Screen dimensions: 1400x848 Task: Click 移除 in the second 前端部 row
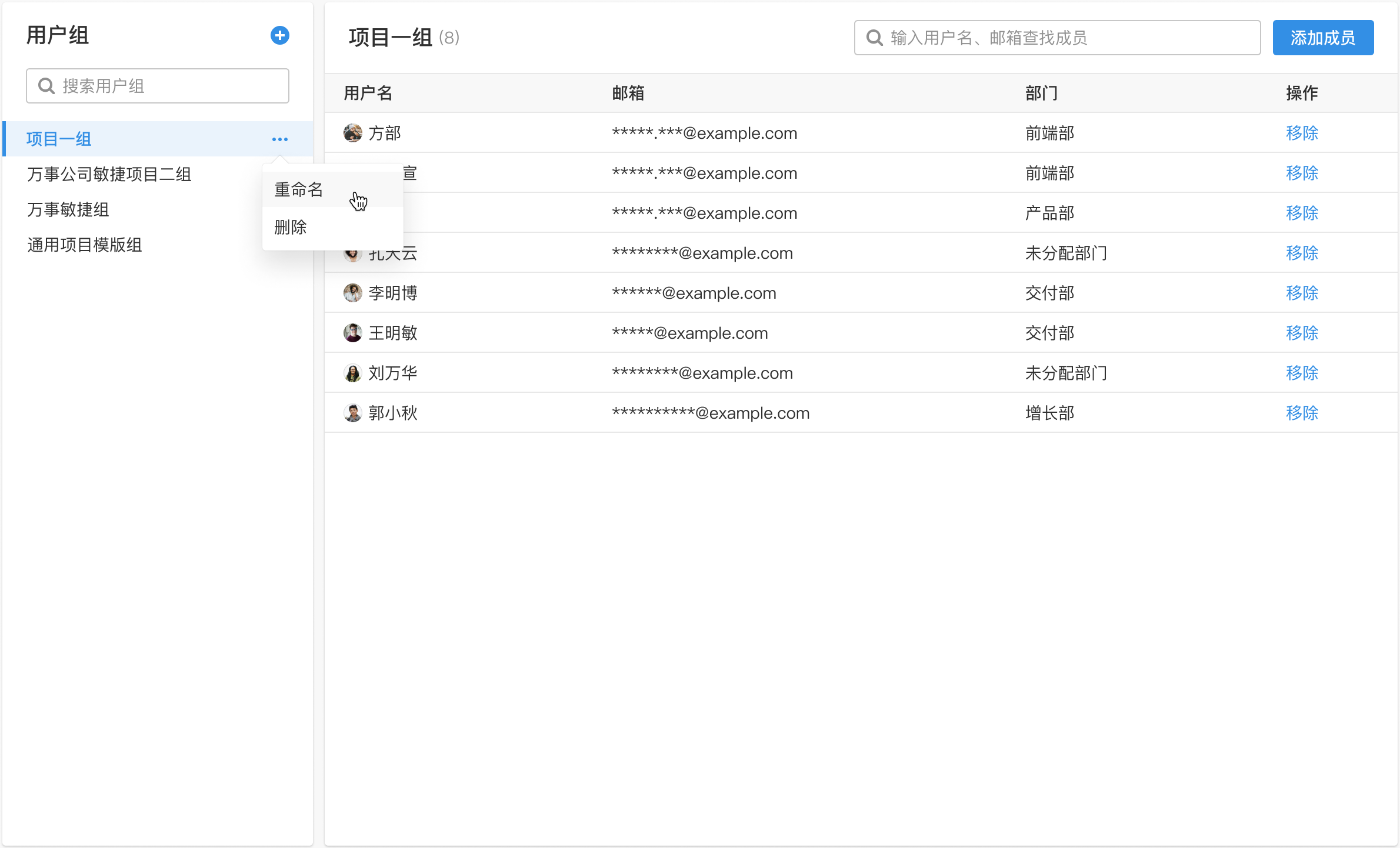tap(1302, 173)
